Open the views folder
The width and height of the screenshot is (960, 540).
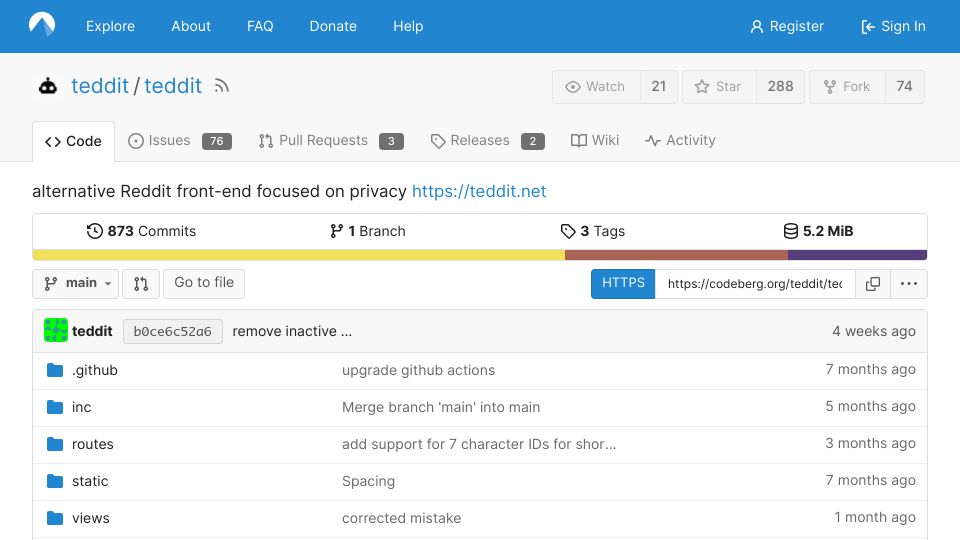coord(91,518)
